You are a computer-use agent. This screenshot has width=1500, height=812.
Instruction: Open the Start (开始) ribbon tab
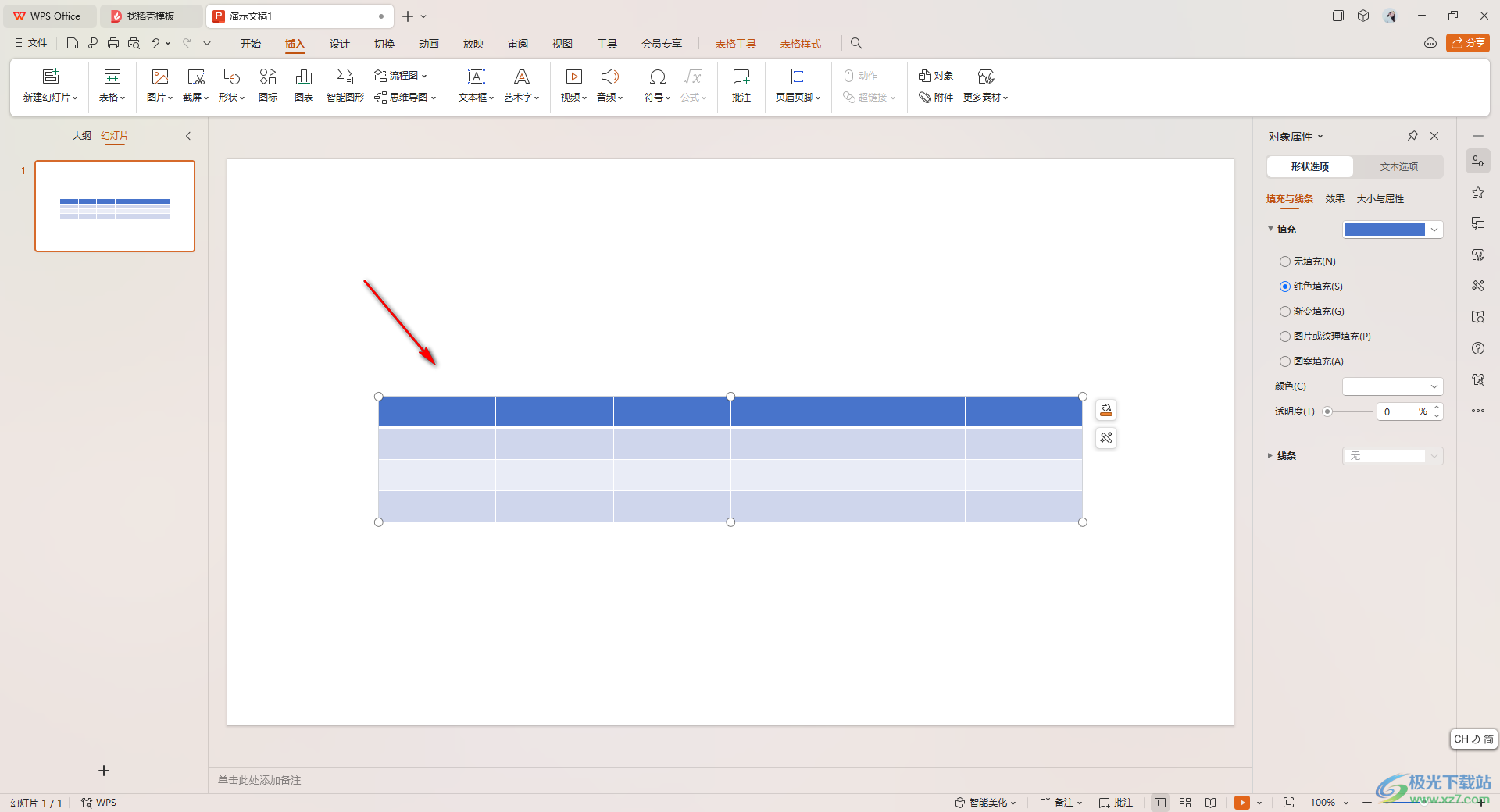coord(251,44)
